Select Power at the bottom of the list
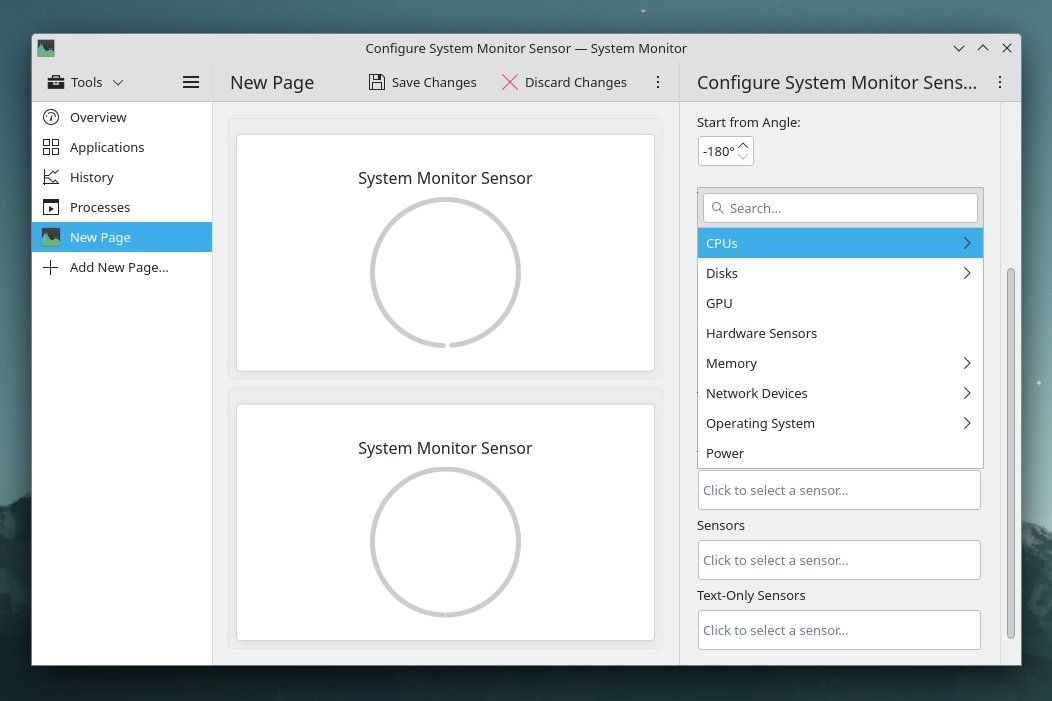This screenshot has width=1052, height=701. click(x=724, y=453)
